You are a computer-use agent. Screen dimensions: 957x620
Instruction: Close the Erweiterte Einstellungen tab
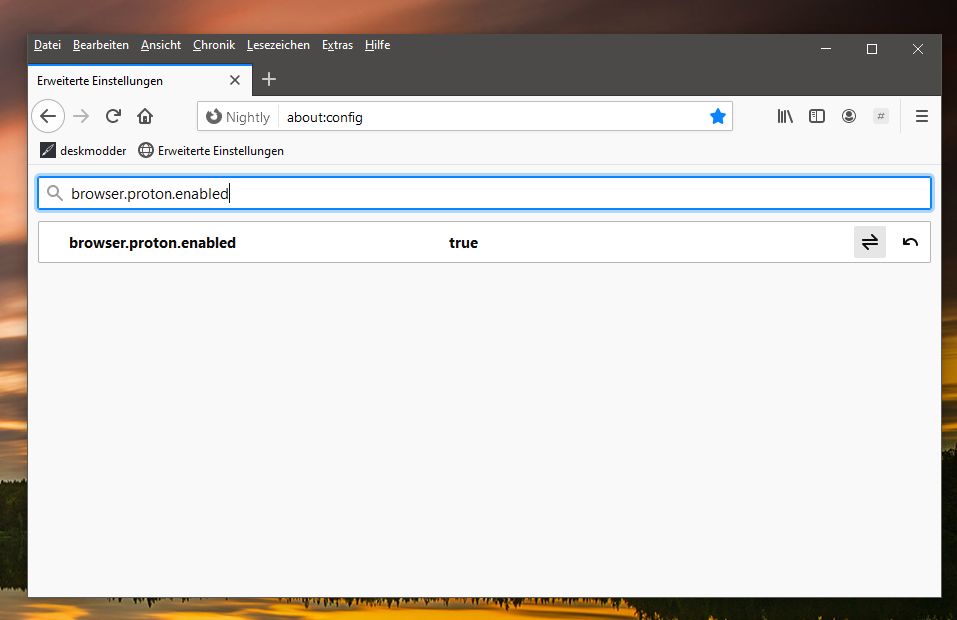tap(235, 80)
